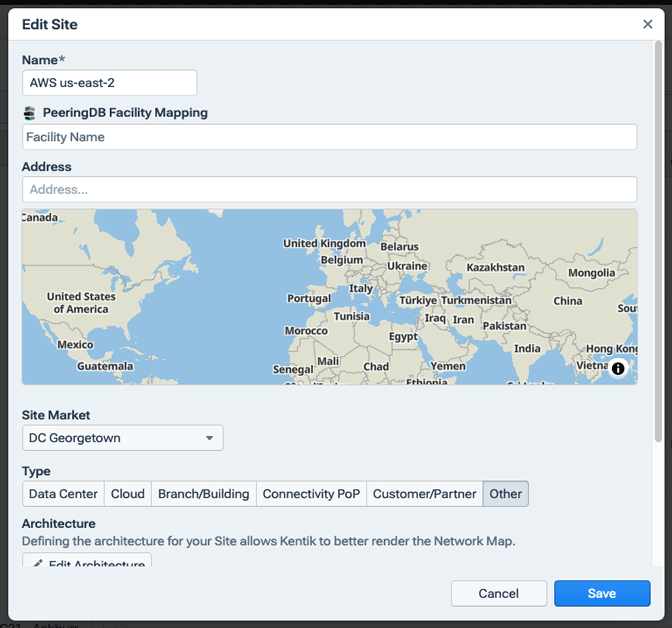Open the map info icon
The image size is (672, 628).
[618, 368]
